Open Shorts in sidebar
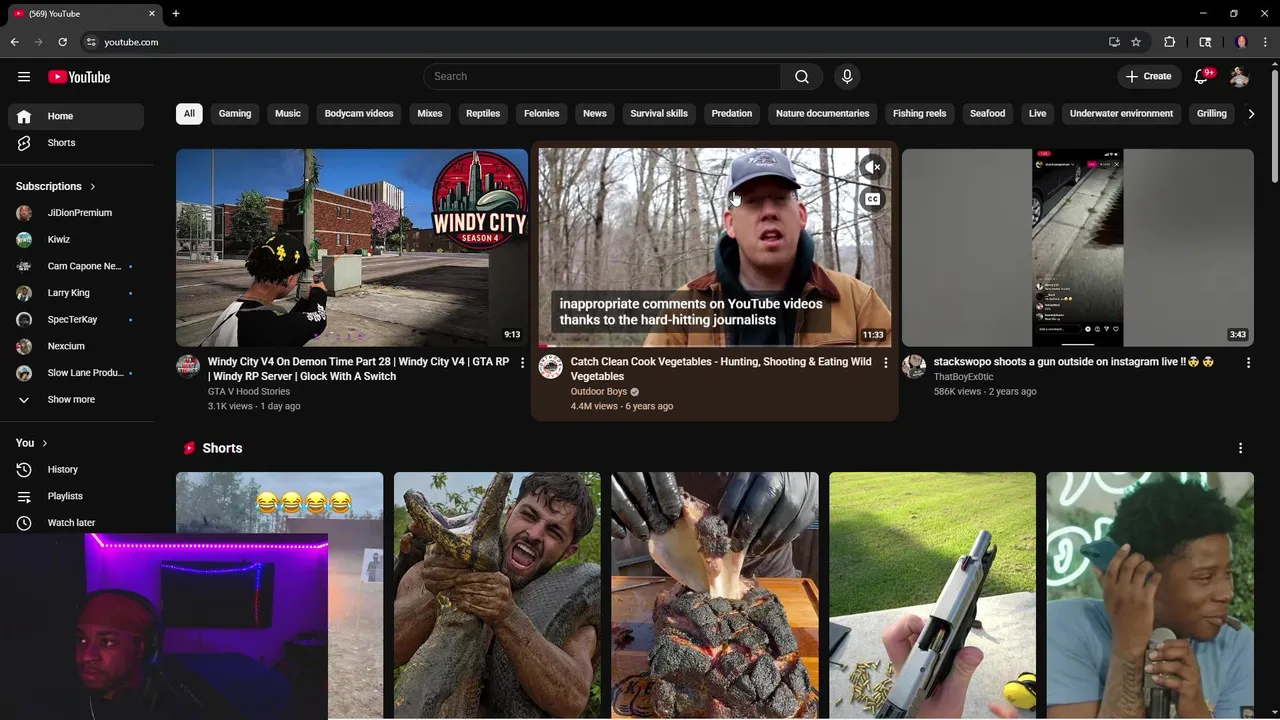The image size is (1280, 720). click(76, 143)
